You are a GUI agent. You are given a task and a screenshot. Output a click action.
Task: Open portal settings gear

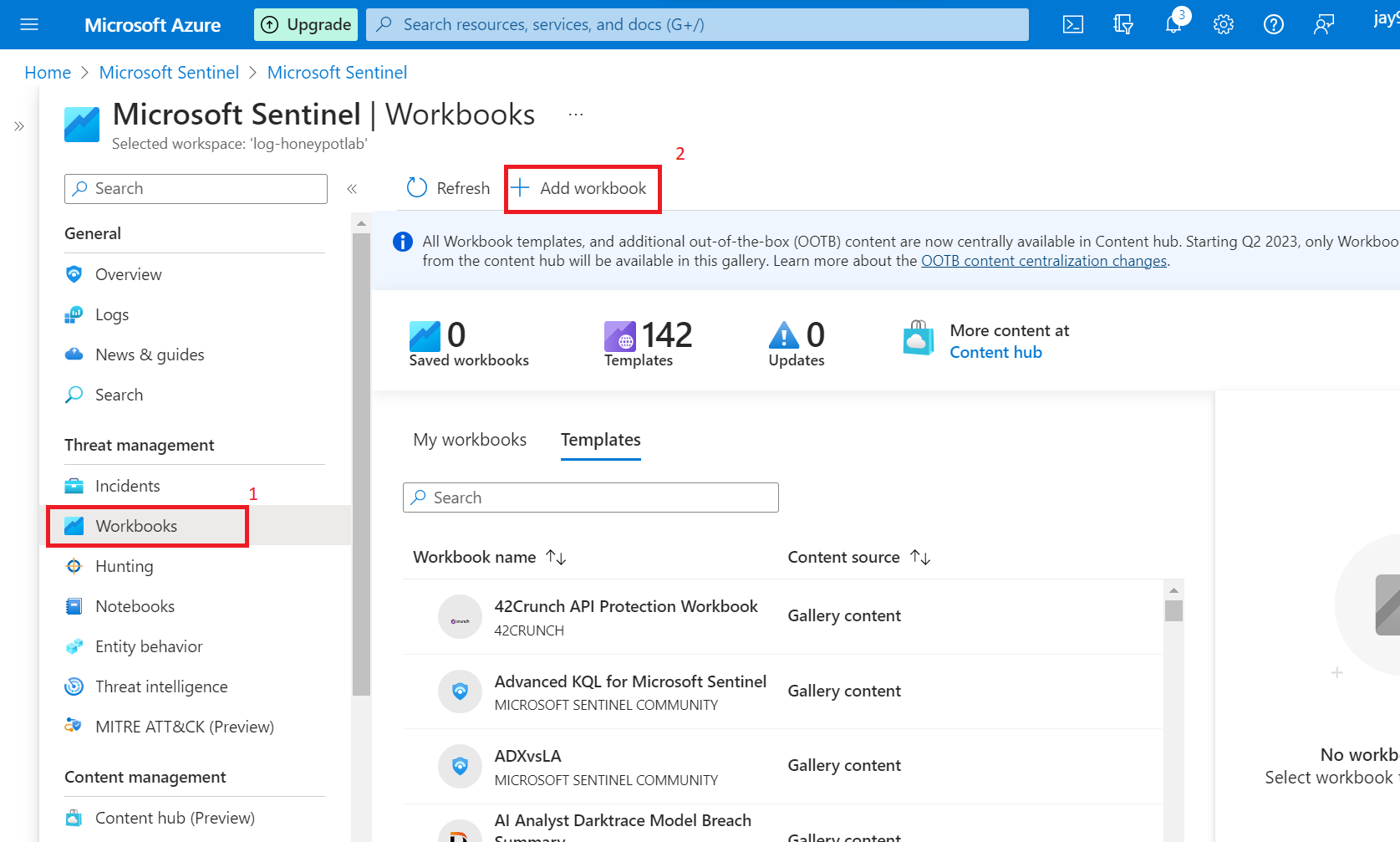coord(1224,24)
